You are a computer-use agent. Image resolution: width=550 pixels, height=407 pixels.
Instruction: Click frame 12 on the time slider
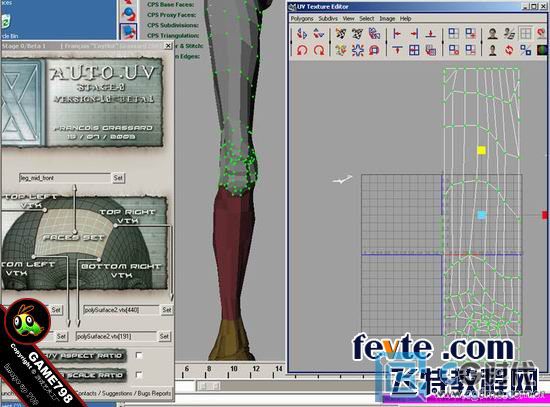(256, 369)
